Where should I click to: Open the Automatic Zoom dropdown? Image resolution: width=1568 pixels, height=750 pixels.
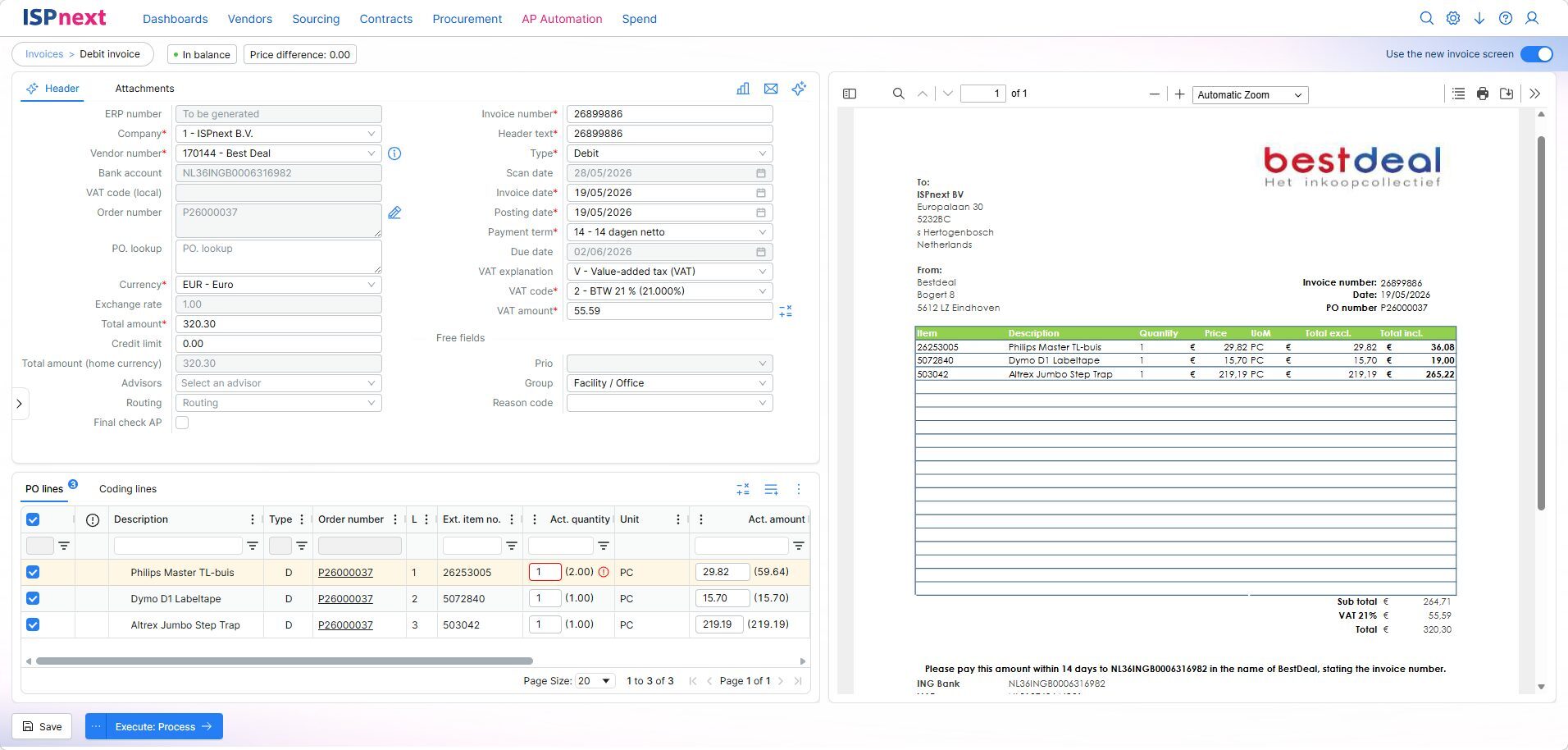pyautogui.click(x=1250, y=95)
